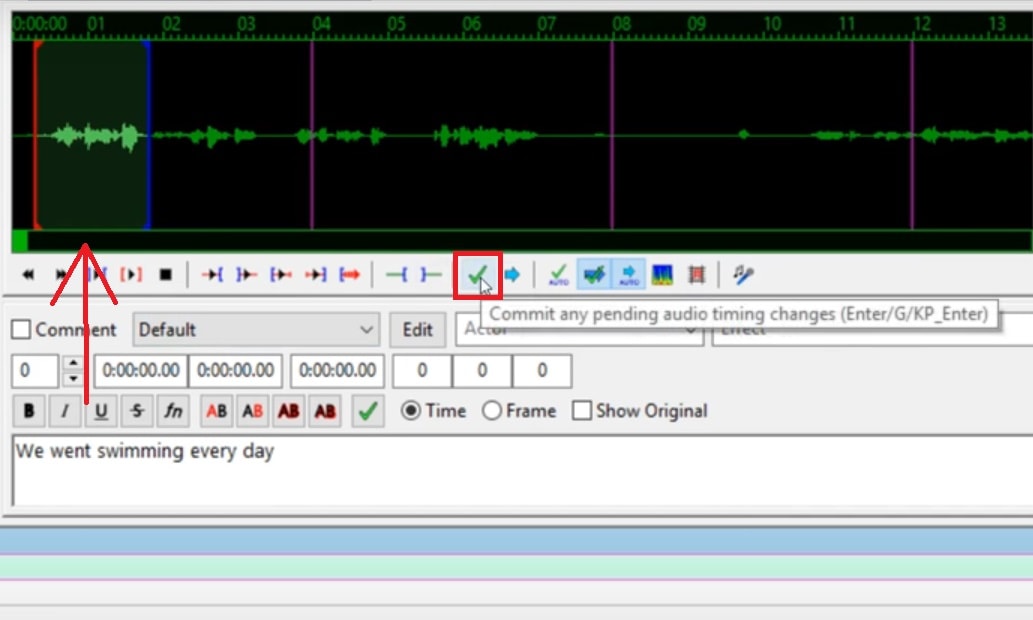Decrease layer with stepper down arrow
The width and height of the screenshot is (1033, 620).
click(x=73, y=379)
